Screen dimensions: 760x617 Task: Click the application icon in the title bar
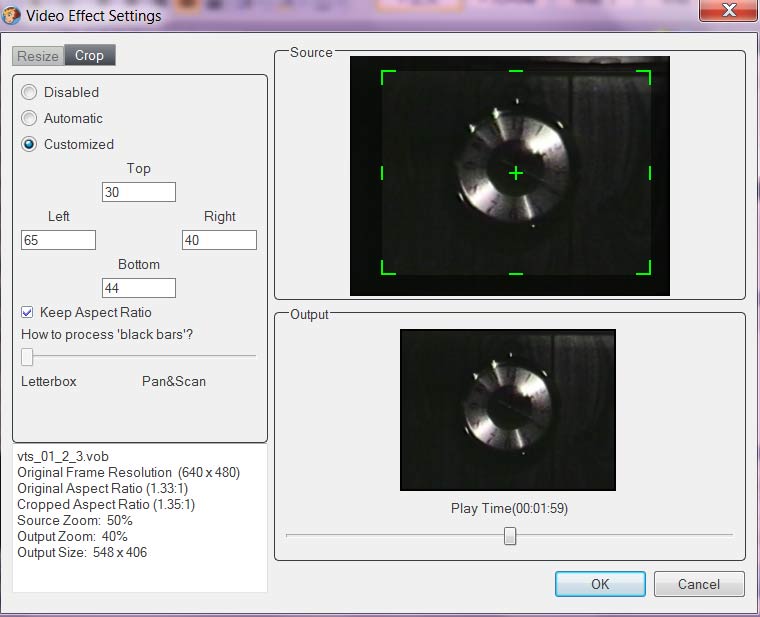point(11,15)
